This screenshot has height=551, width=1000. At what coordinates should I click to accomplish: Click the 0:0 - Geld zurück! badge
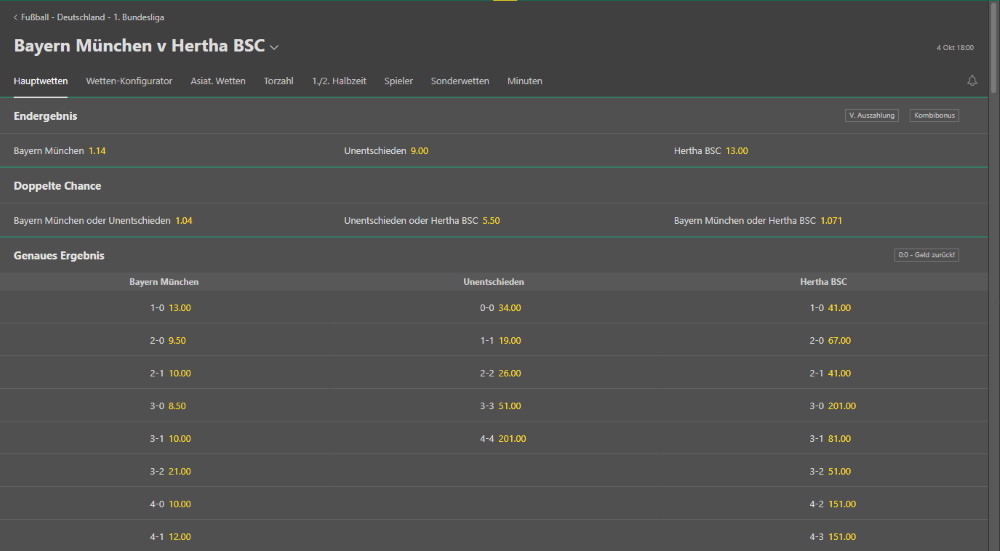coord(926,255)
